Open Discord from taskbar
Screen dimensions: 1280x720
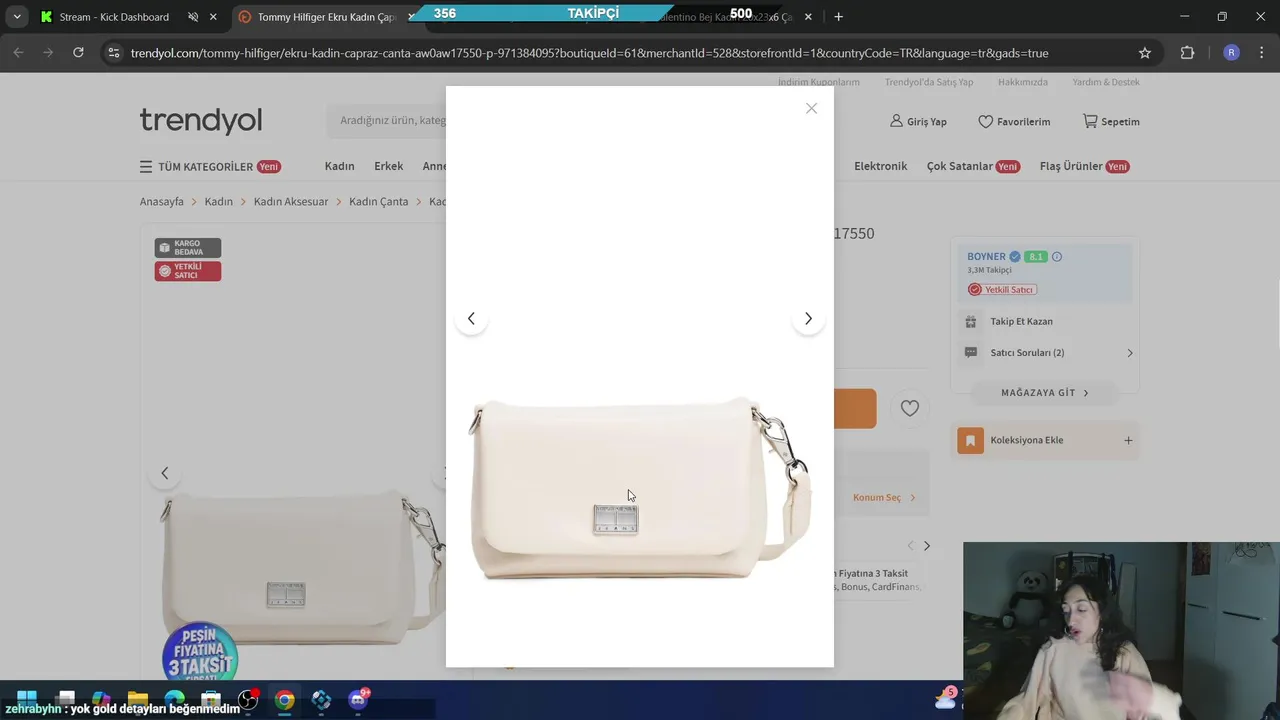pos(358,699)
